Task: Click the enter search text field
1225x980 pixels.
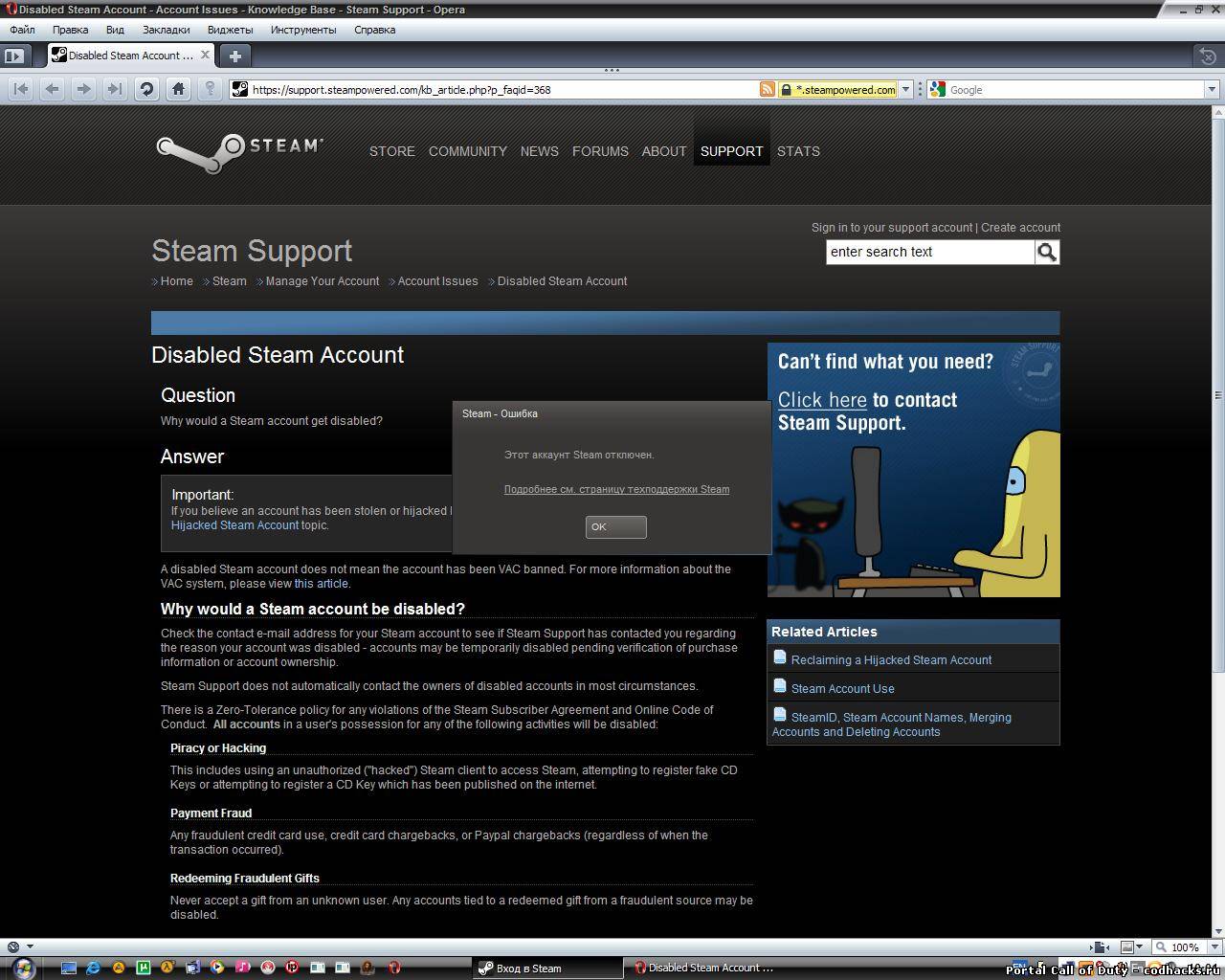Action: 930,252
